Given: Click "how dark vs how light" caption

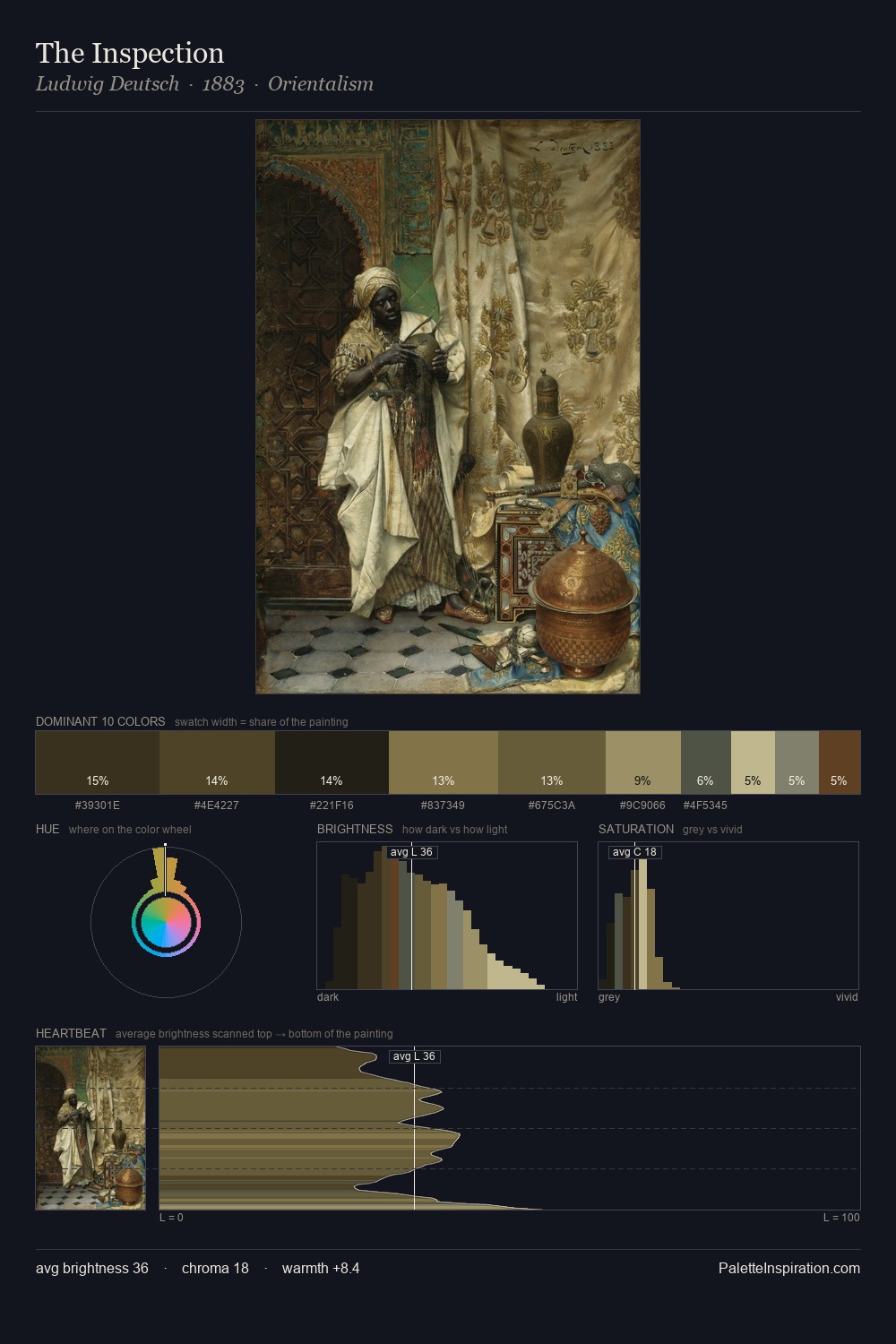Looking at the screenshot, I should 455,830.
